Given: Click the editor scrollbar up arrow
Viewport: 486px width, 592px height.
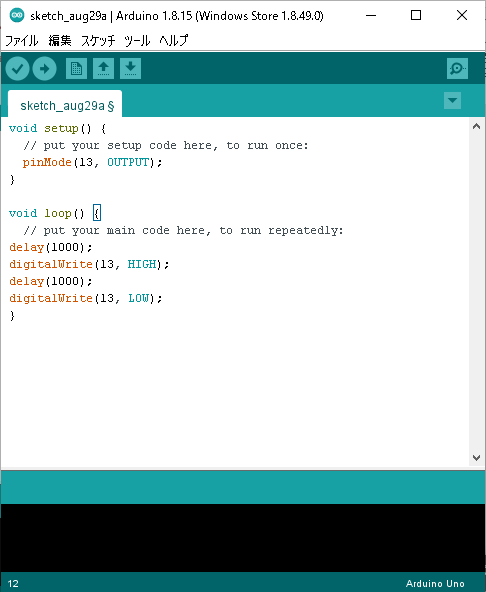Looking at the screenshot, I should coord(476,126).
